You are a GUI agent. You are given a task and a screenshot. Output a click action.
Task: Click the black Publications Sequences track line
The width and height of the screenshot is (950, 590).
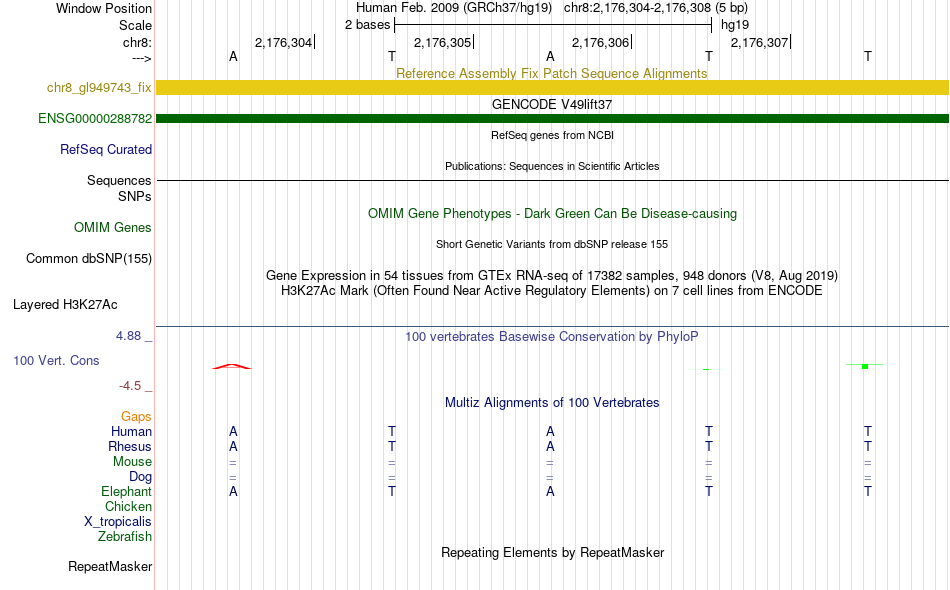point(552,181)
